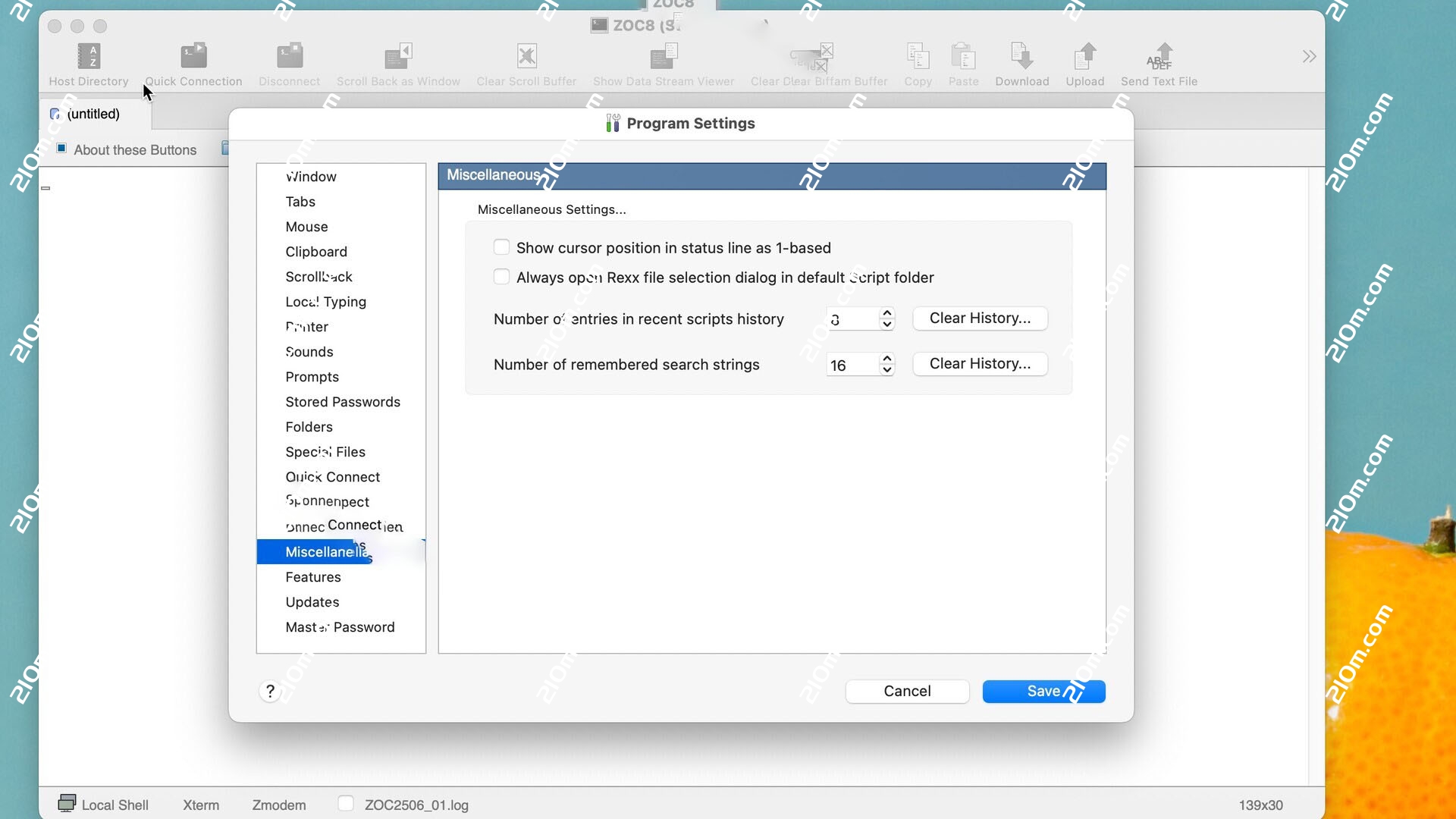The image size is (1456, 819).
Task: Select the Stored Passwords category
Action: click(341, 402)
